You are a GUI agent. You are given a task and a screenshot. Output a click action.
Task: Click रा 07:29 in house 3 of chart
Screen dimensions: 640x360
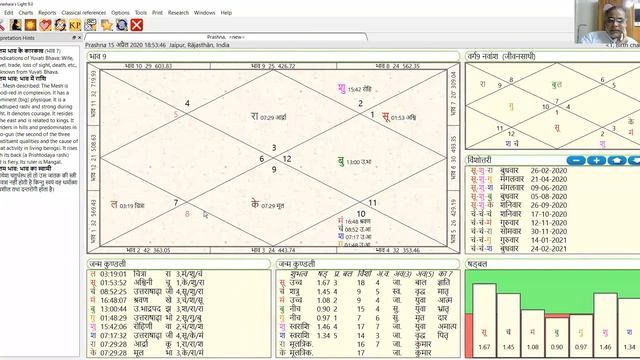(269, 117)
